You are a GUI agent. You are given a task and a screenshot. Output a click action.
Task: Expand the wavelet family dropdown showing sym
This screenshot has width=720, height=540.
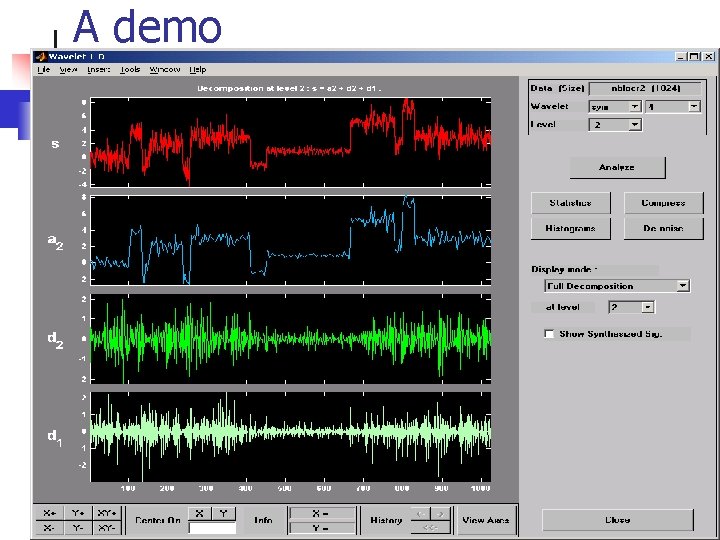(x=635, y=107)
